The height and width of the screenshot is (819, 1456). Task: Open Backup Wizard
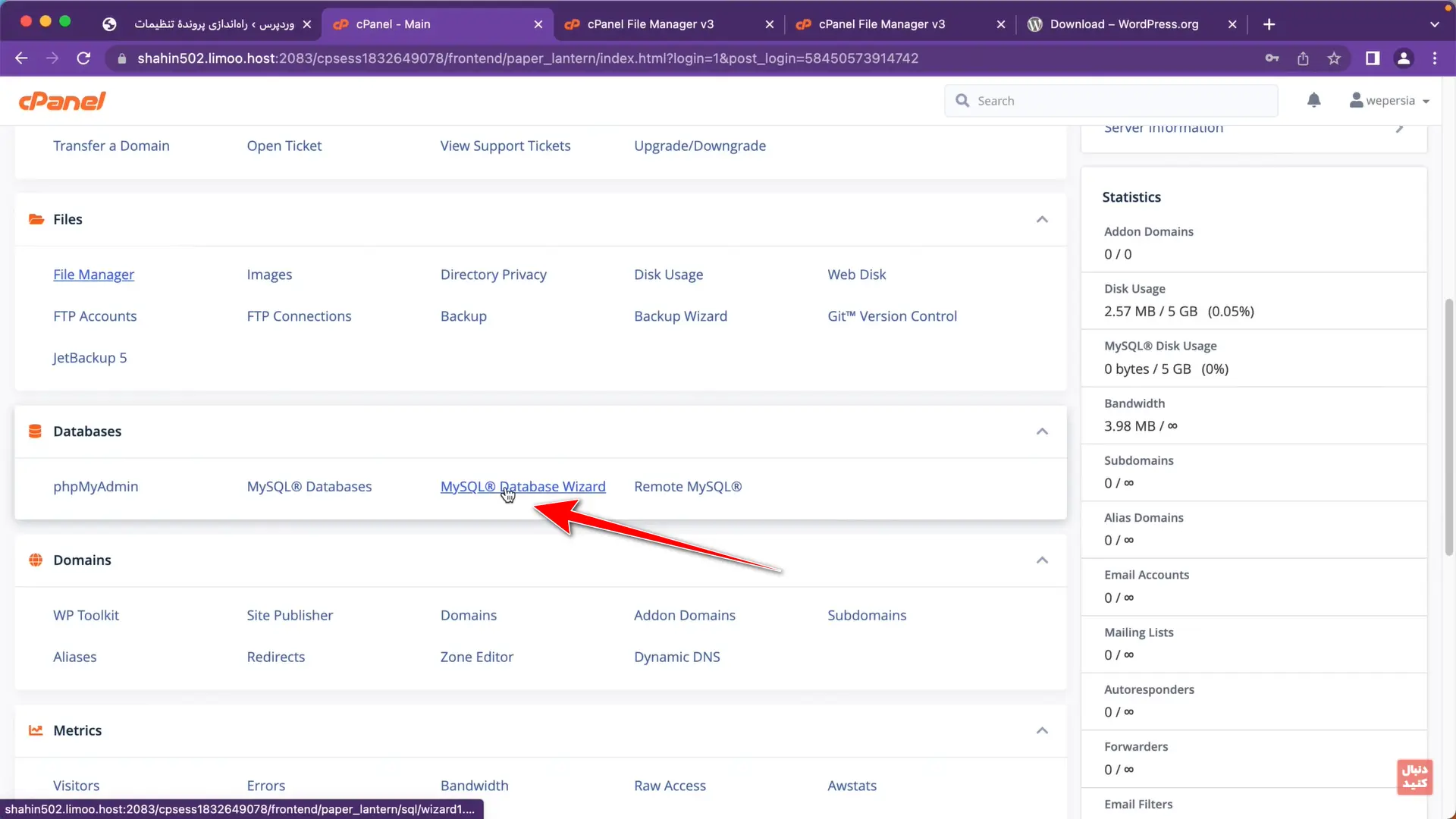(680, 316)
